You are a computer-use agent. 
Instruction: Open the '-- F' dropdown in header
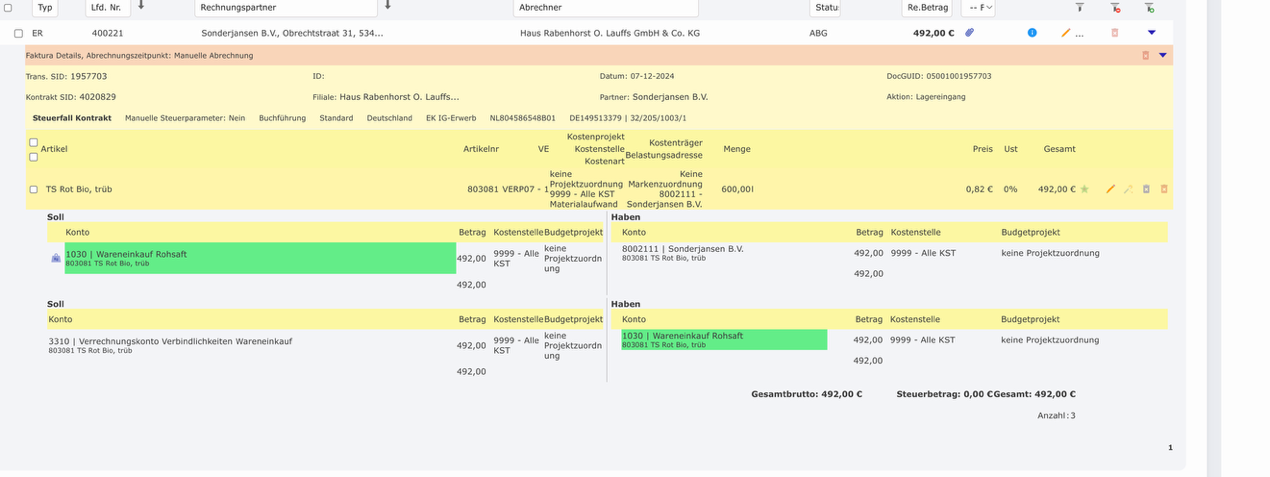[978, 7]
